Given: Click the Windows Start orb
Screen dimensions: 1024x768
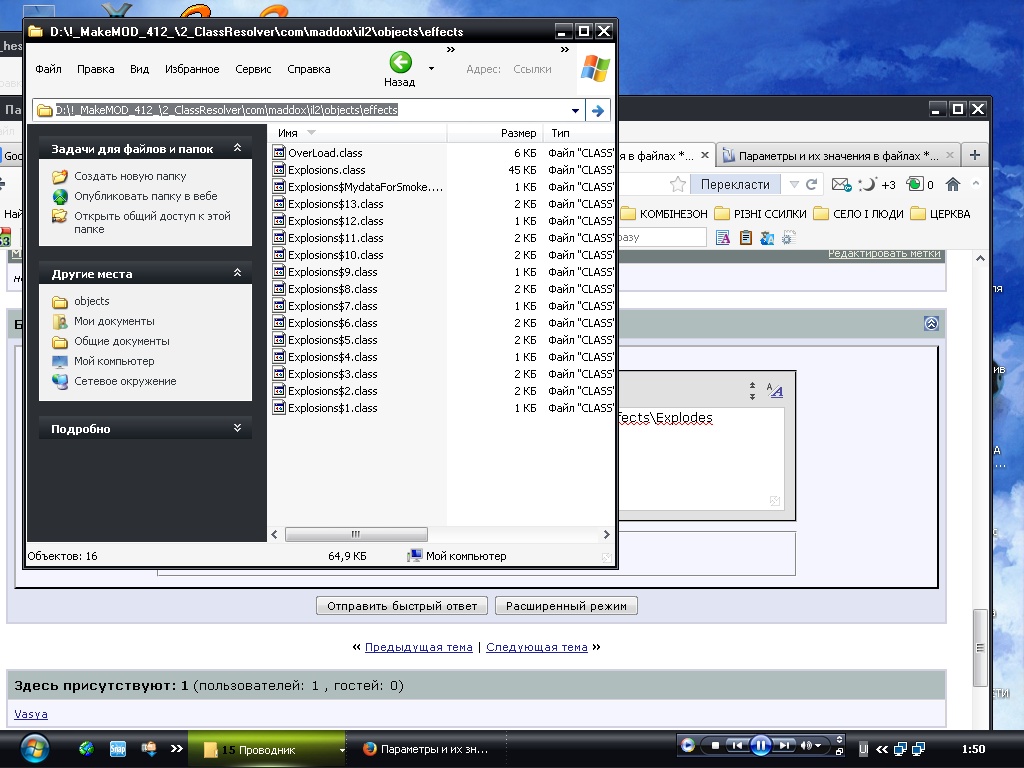Looking at the screenshot, I should click(33, 747).
